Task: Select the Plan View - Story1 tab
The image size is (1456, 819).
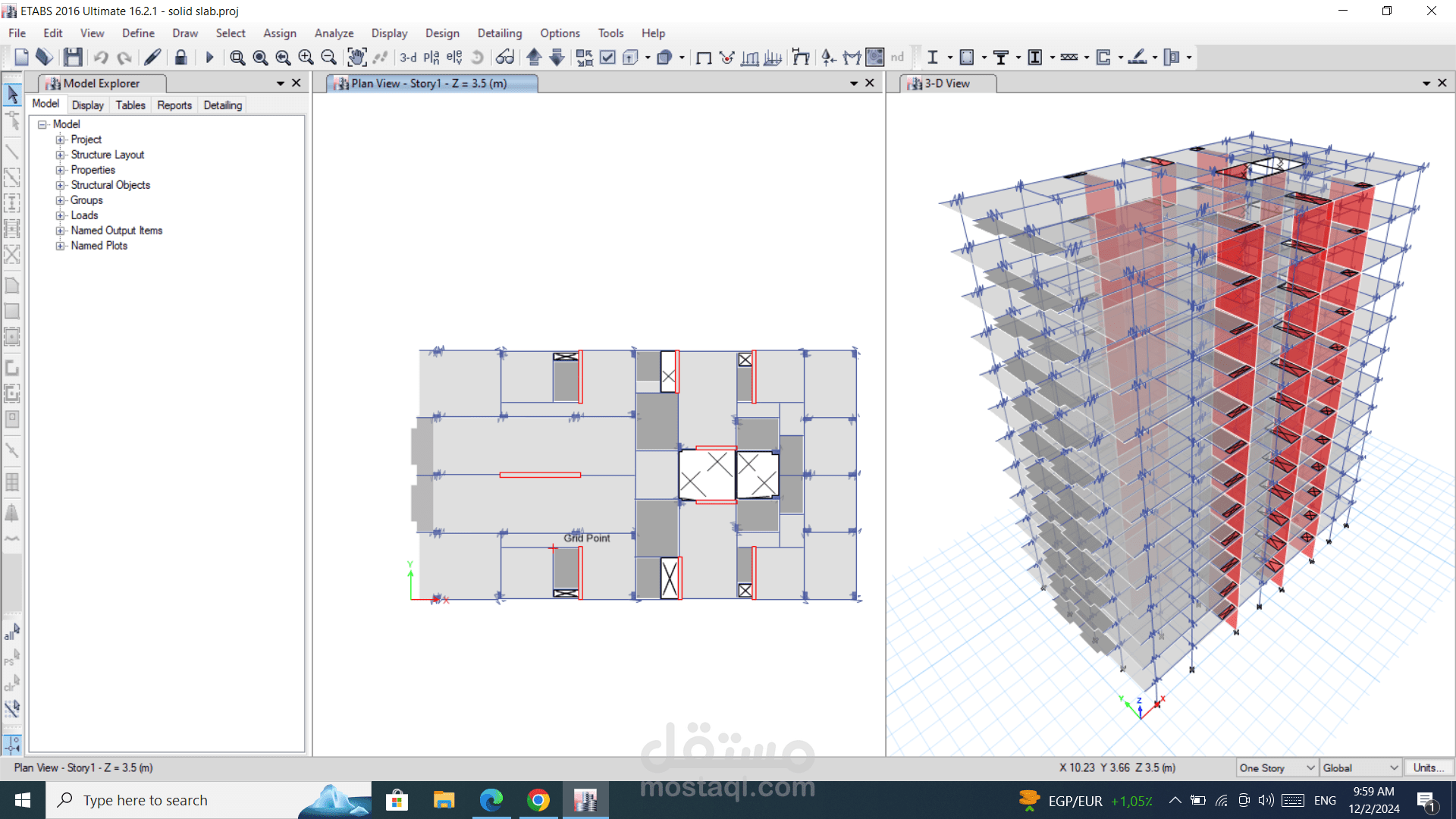Action: [431, 83]
